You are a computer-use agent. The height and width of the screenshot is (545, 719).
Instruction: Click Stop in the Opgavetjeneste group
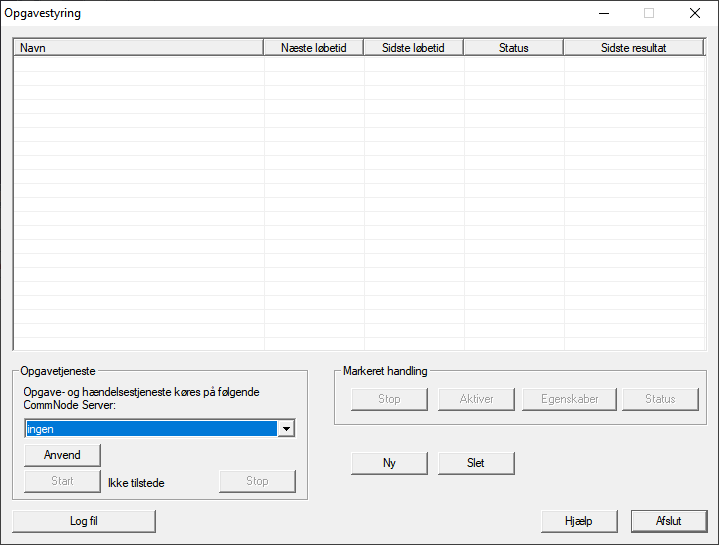[257, 481]
